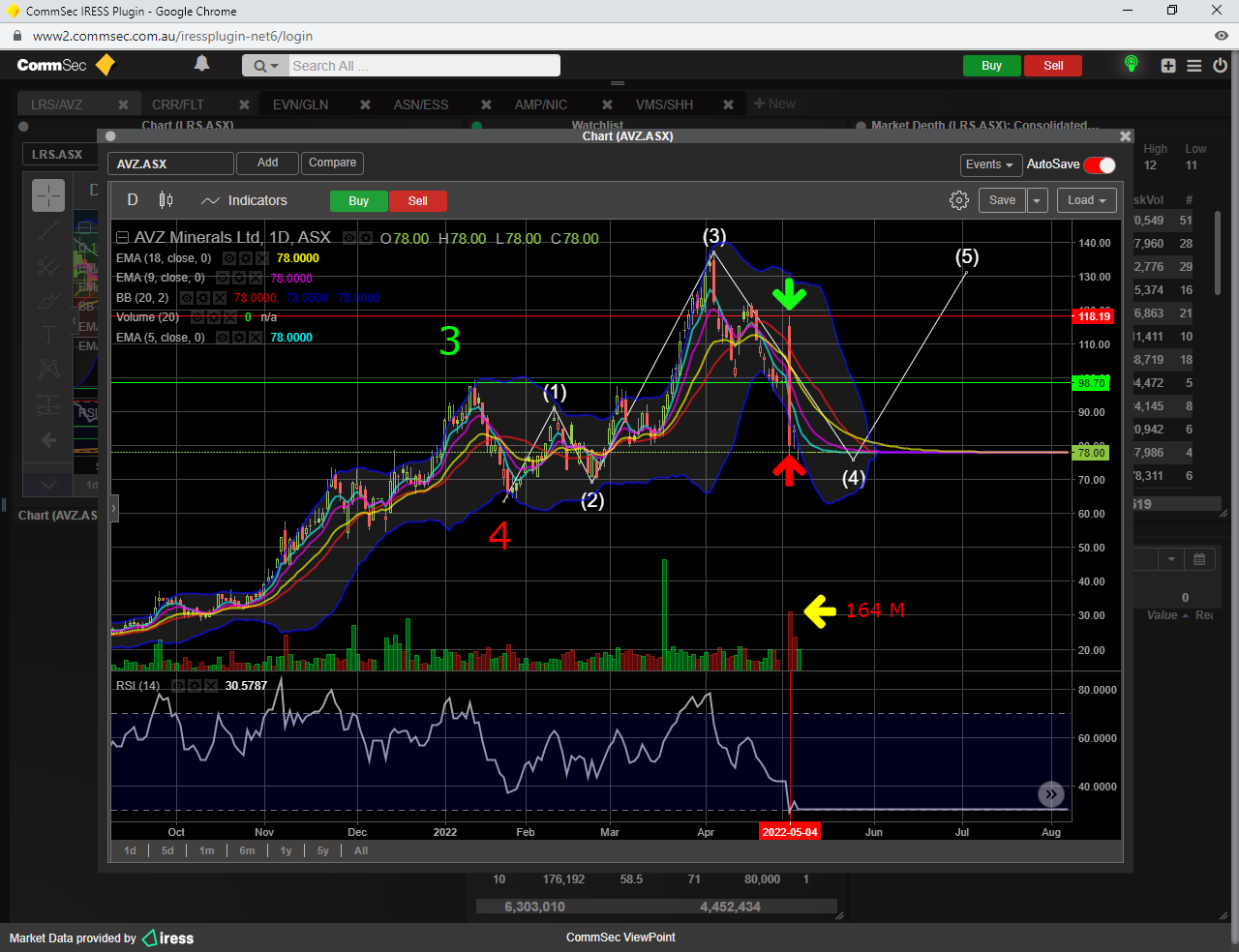Toggle visibility of EMA (5, close, 0)
The image size is (1239, 952).
tap(223, 338)
